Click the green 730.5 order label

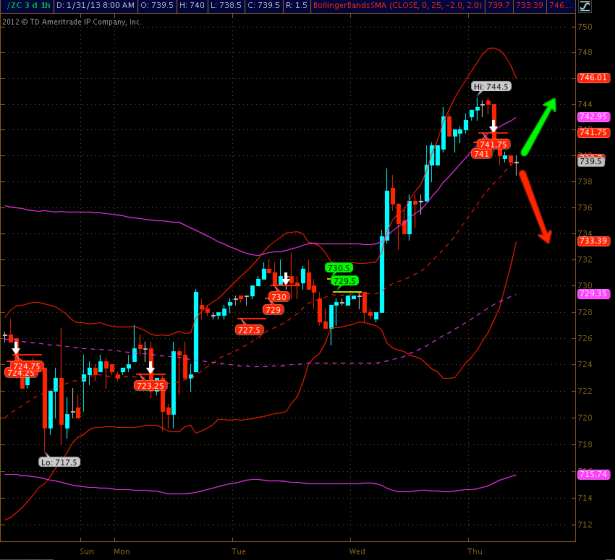coord(339,267)
